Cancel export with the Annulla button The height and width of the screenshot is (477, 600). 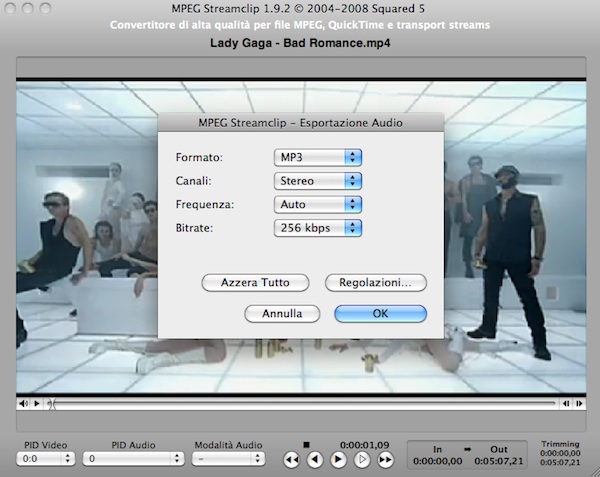(x=282, y=314)
